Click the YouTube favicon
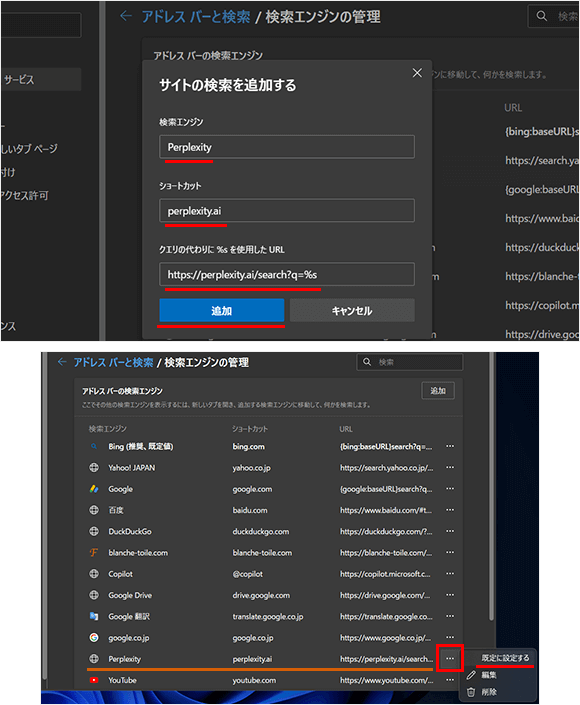Image resolution: width=580 pixels, height=705 pixels. point(94,680)
